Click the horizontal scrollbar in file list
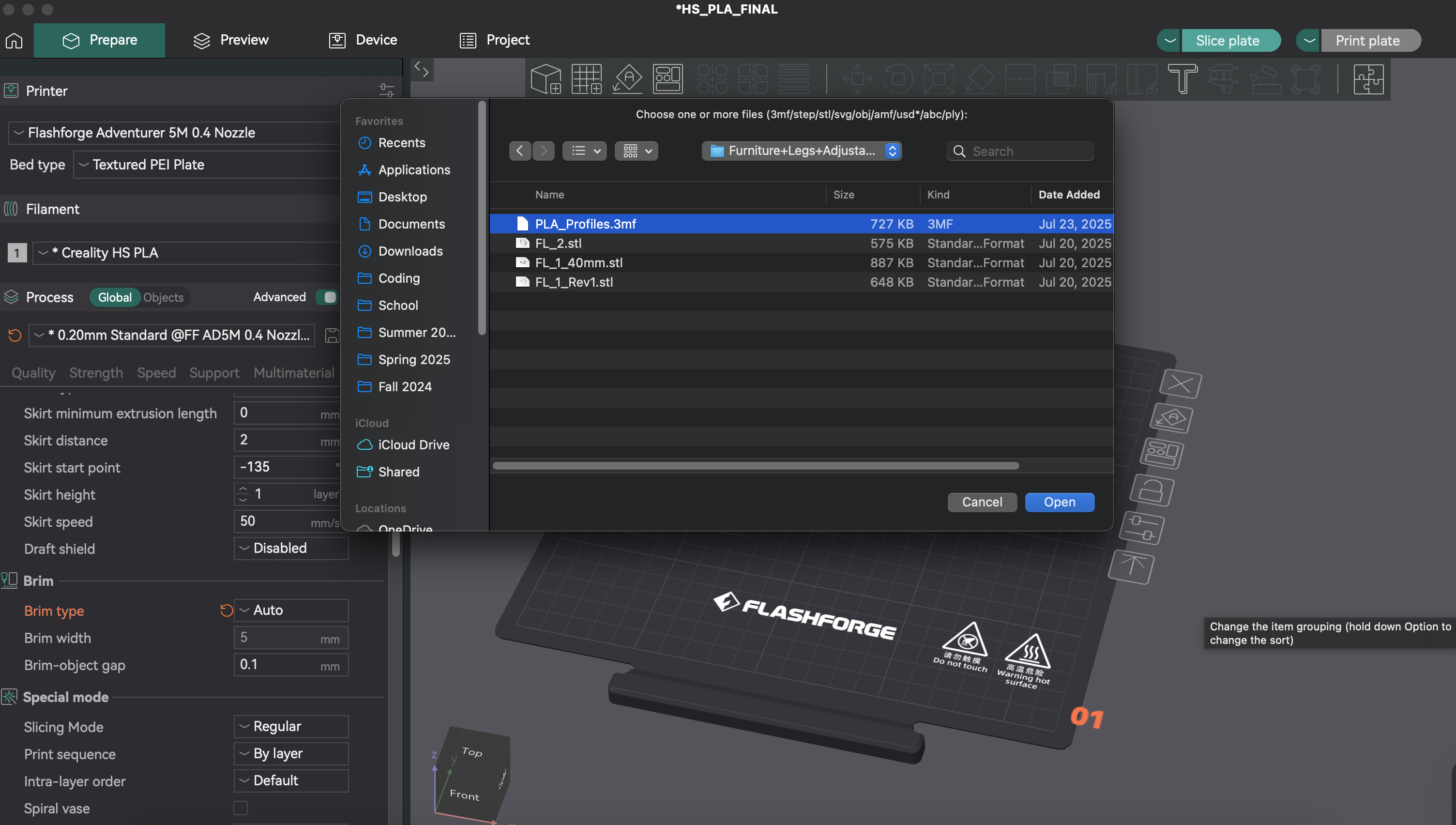This screenshot has width=1456, height=825. coord(756,466)
